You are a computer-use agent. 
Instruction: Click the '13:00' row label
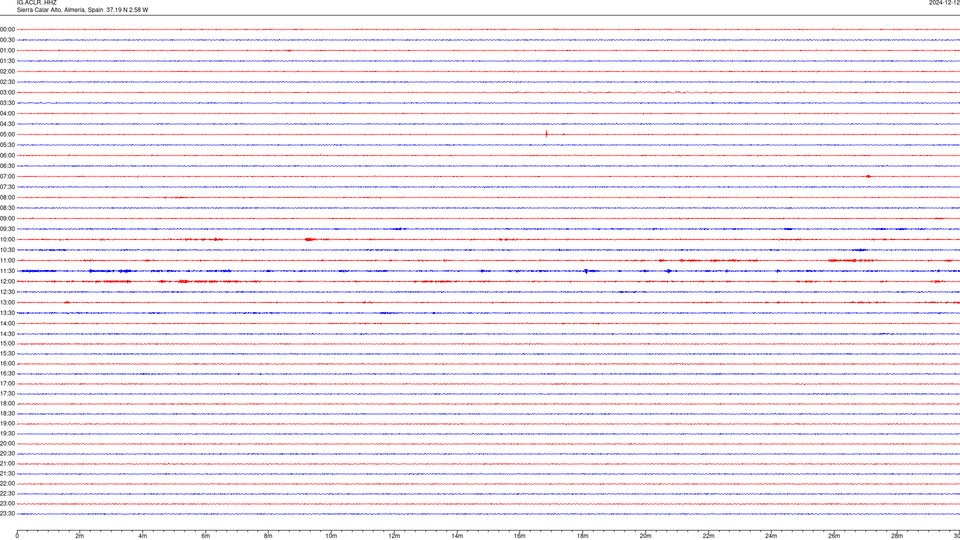[7, 302]
